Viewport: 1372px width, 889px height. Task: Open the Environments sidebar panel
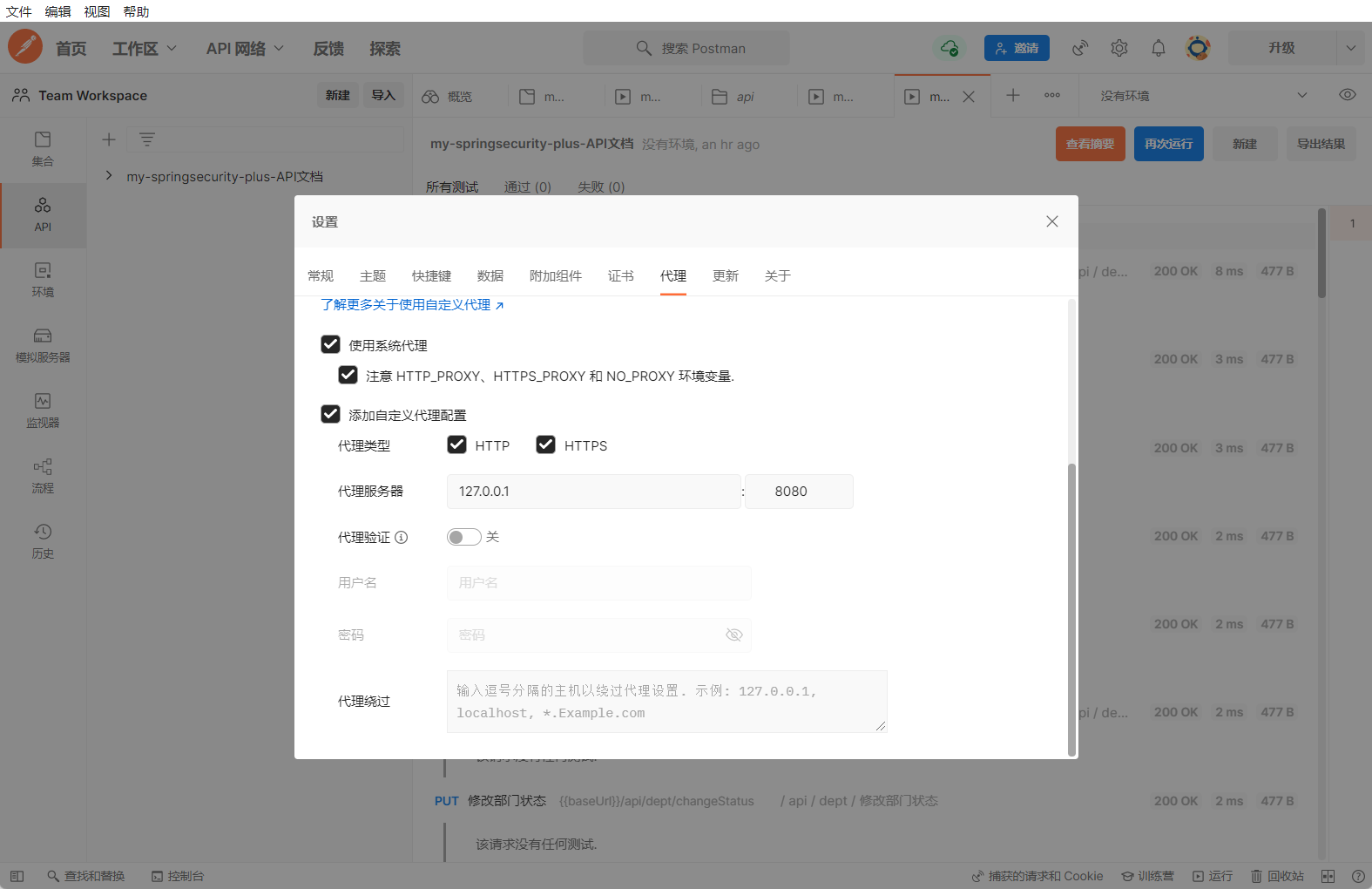[x=43, y=280]
